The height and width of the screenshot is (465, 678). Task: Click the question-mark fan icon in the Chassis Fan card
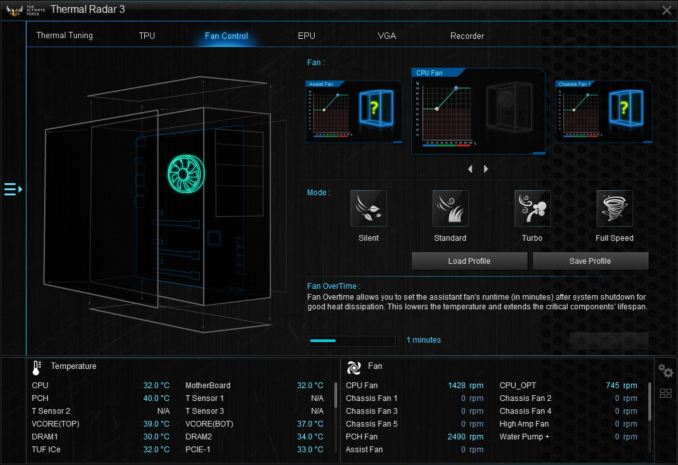click(x=625, y=108)
